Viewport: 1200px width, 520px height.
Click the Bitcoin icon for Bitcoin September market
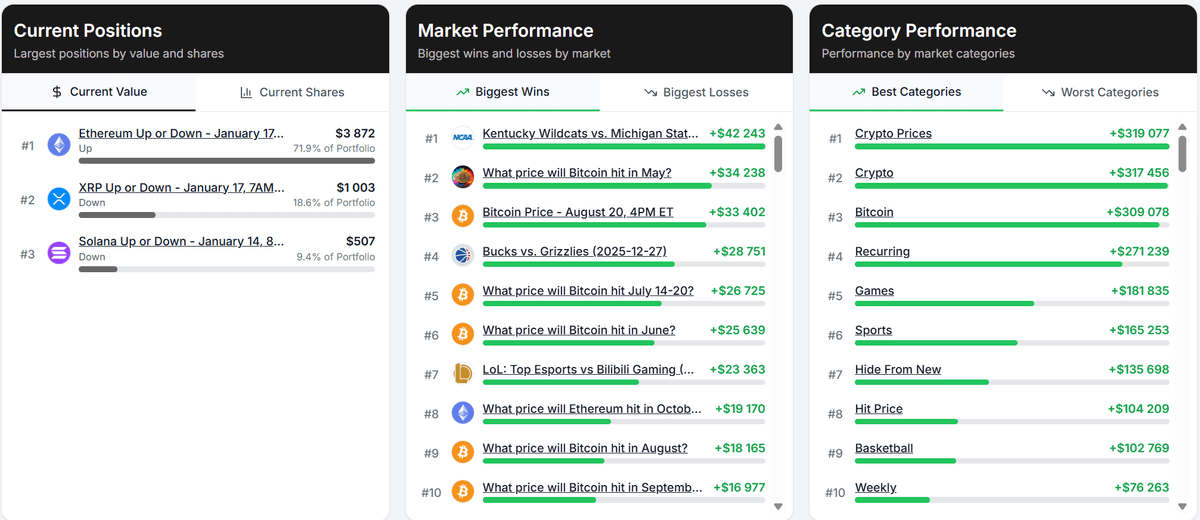coord(463,492)
